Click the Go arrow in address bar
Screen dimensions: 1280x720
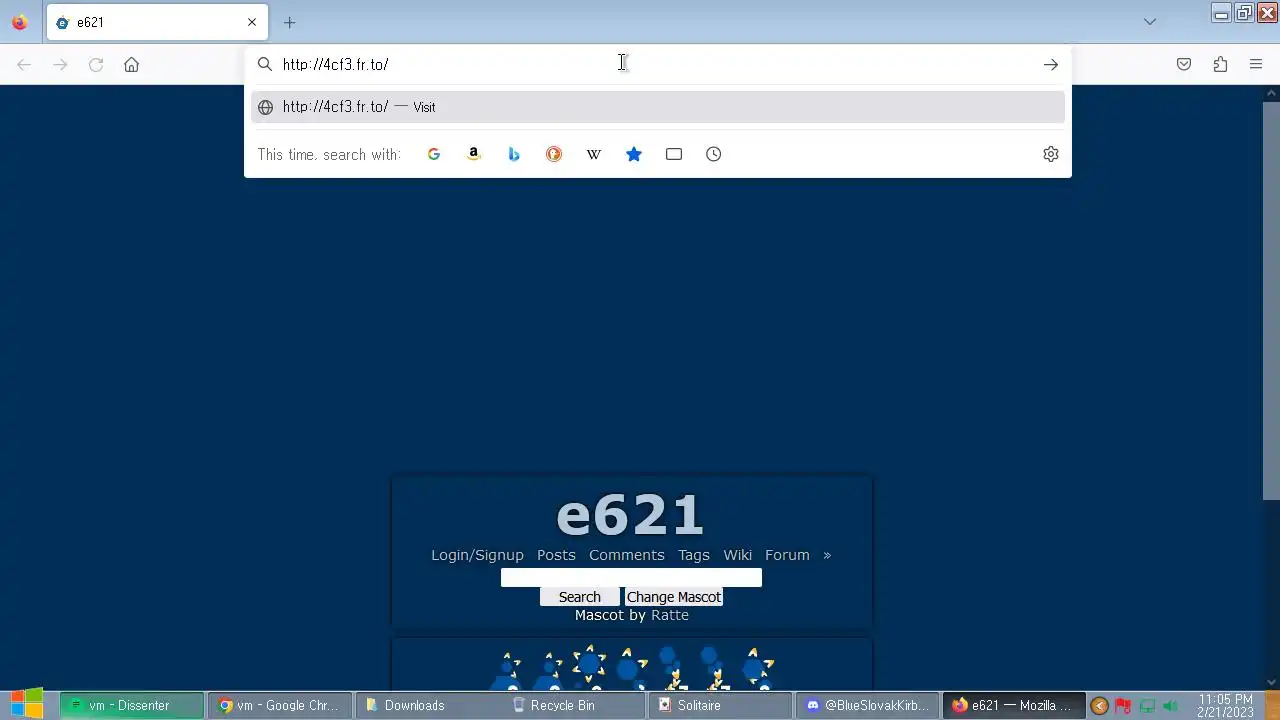(1050, 65)
